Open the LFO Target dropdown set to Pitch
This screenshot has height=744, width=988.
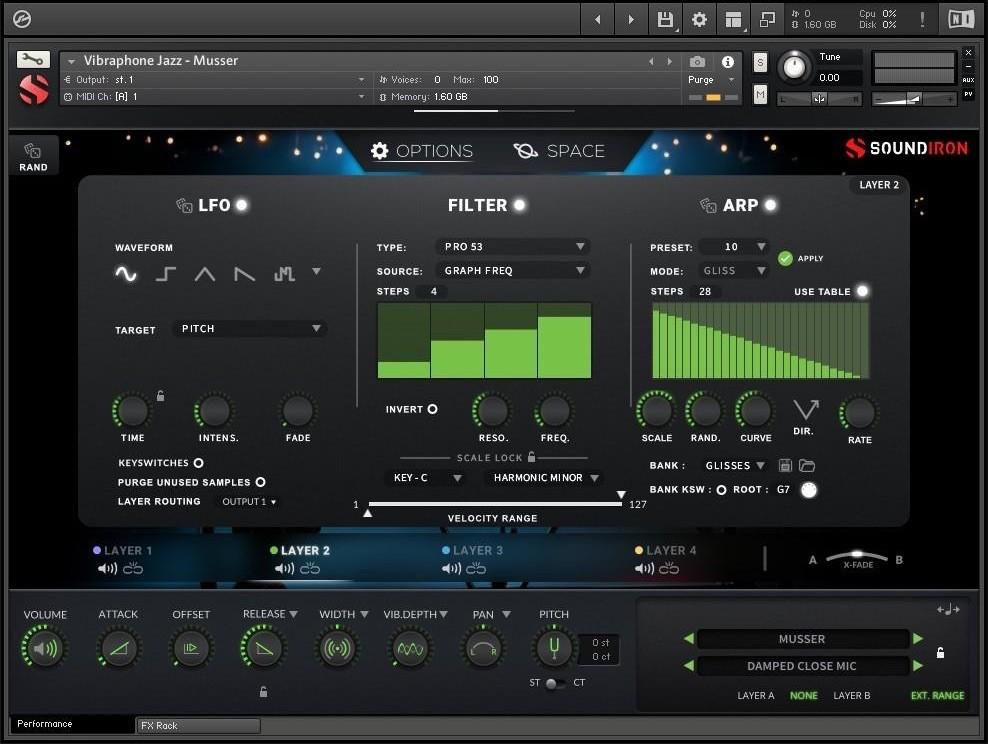coord(249,328)
